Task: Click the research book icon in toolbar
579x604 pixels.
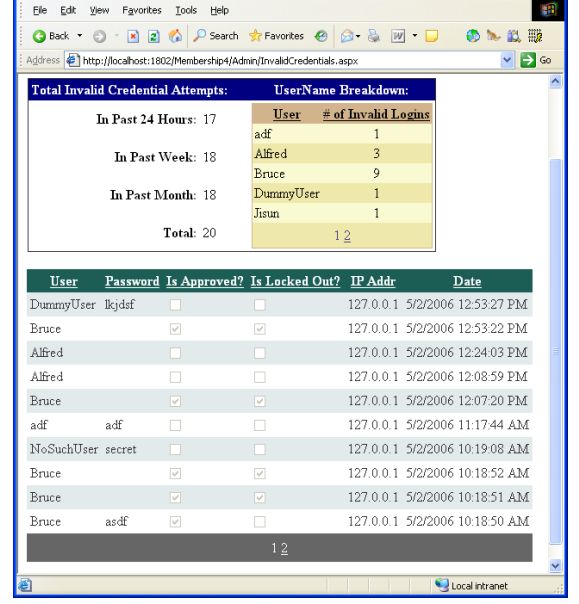Action: pos(514,36)
